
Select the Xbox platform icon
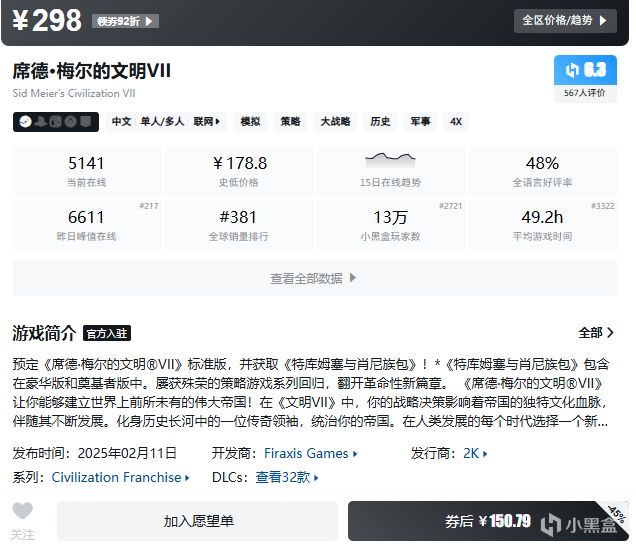click(x=71, y=121)
